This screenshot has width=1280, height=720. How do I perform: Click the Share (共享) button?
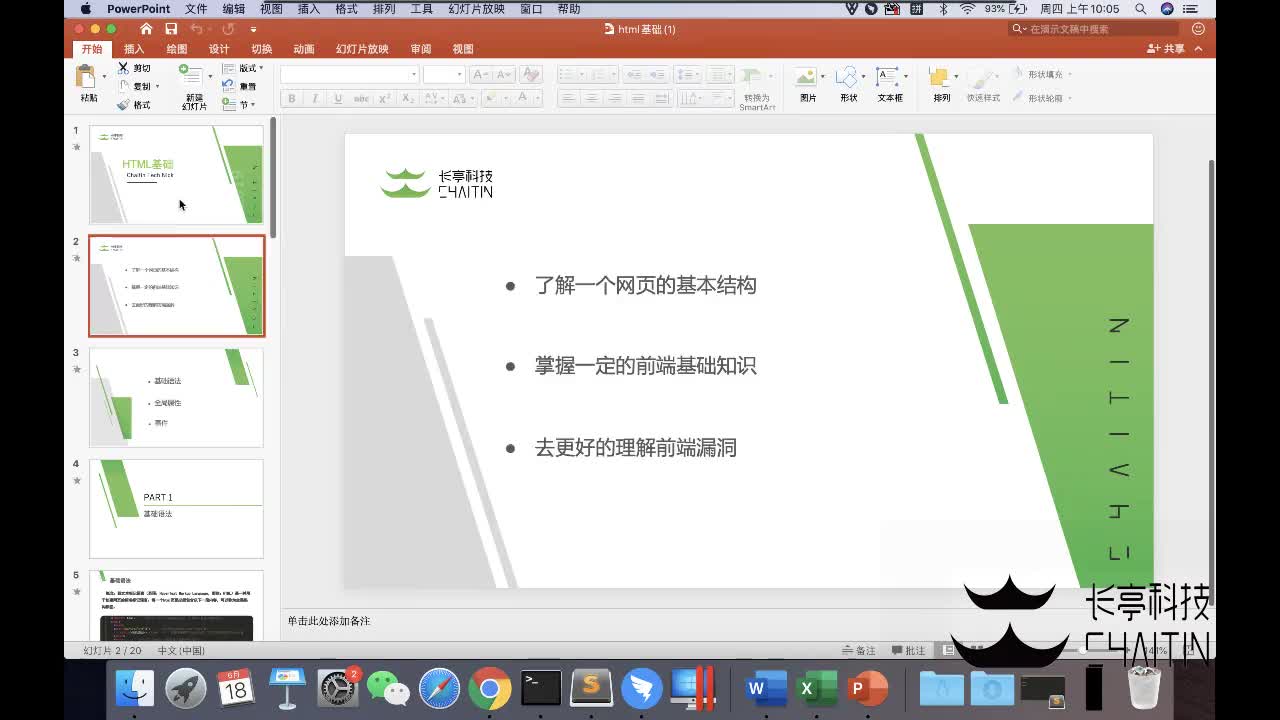click(x=1167, y=49)
